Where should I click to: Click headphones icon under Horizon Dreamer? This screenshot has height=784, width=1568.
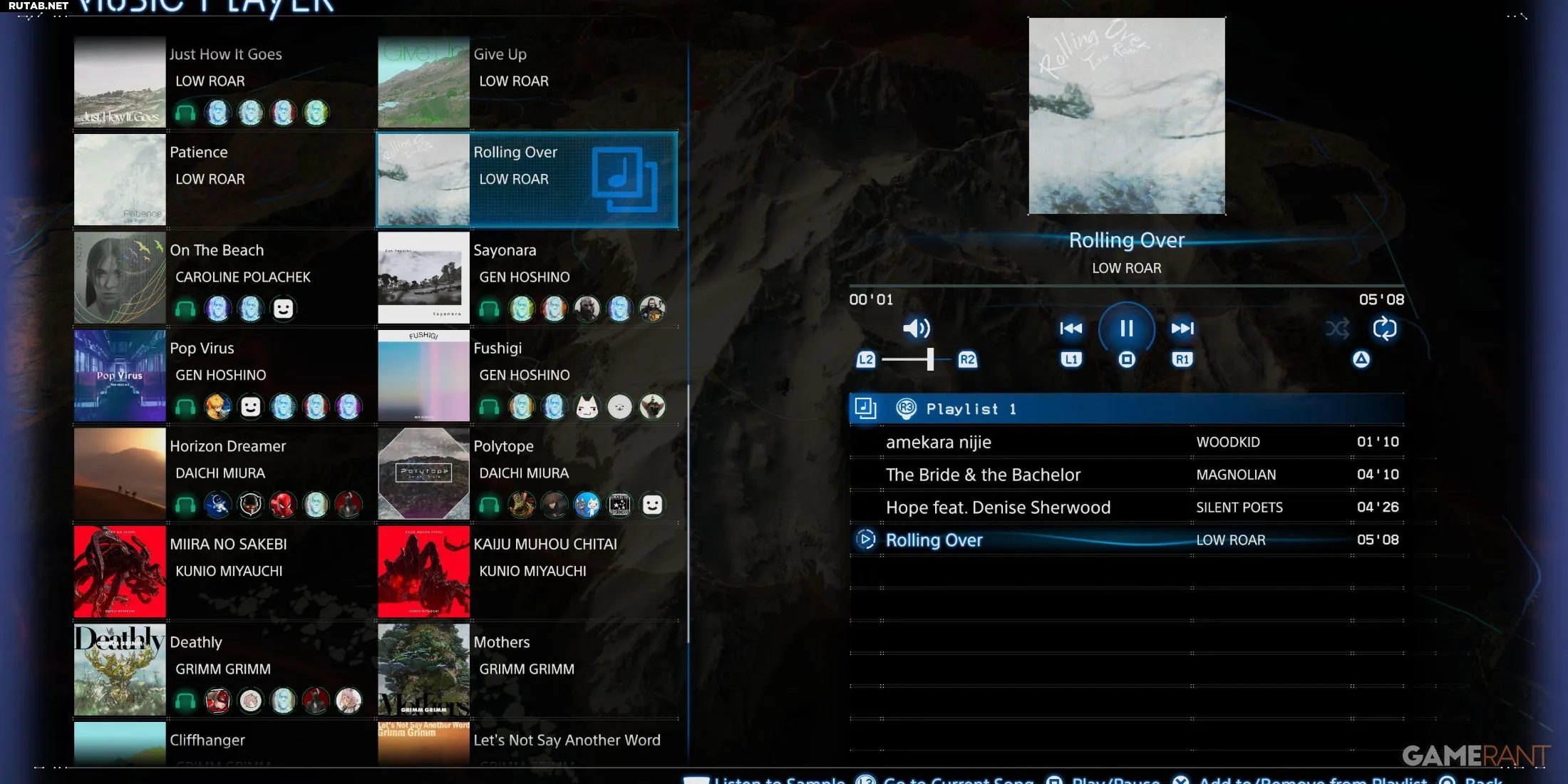coord(185,505)
